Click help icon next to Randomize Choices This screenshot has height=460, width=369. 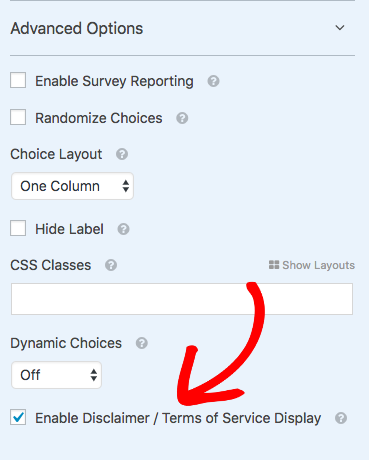(x=182, y=118)
